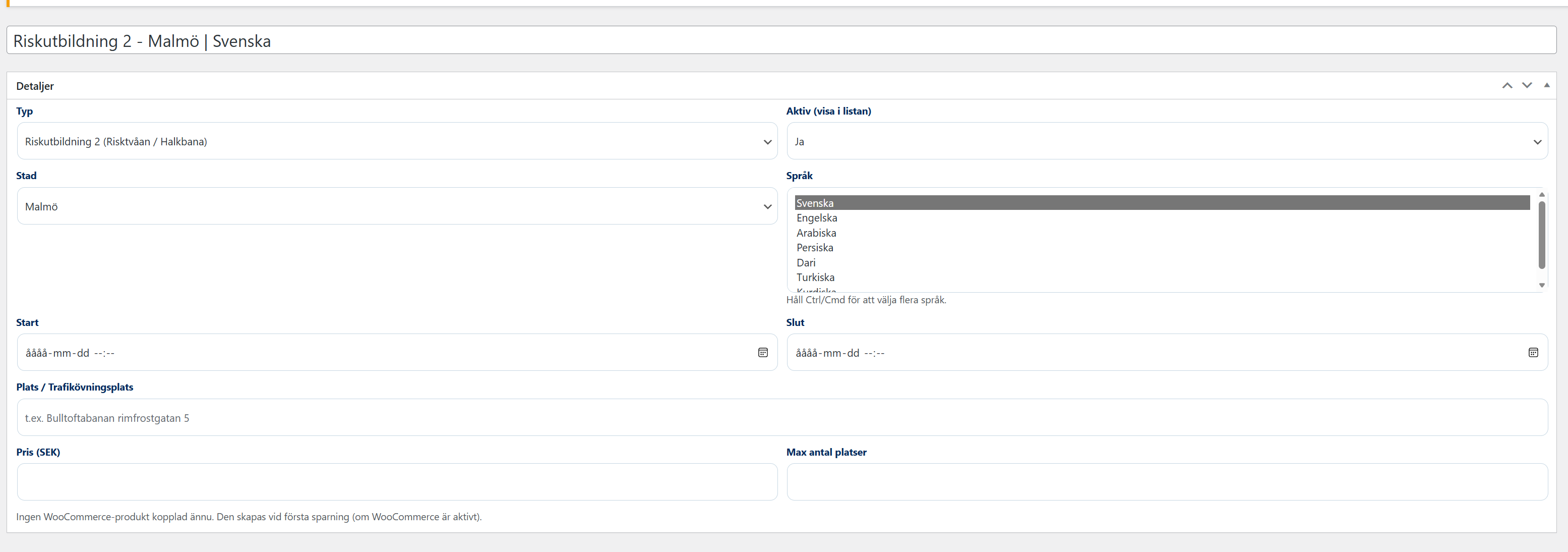Choose Turkiska from the language list

click(816, 278)
